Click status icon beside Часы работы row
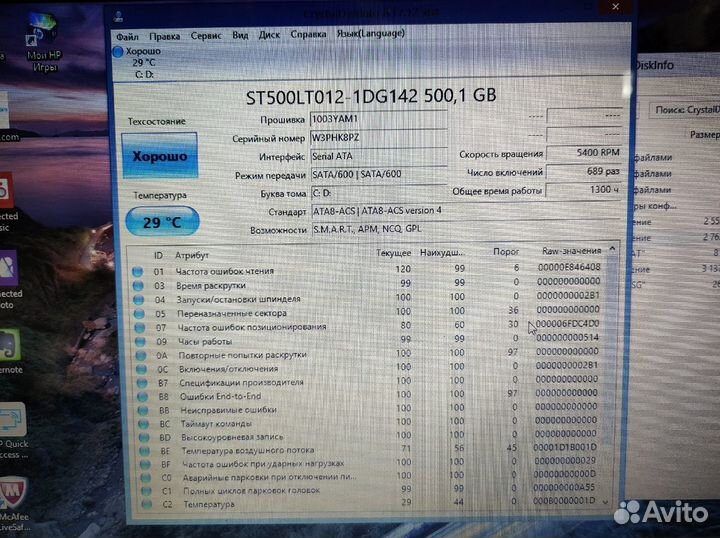Screen dimensions: 720x538 click(x=137, y=340)
